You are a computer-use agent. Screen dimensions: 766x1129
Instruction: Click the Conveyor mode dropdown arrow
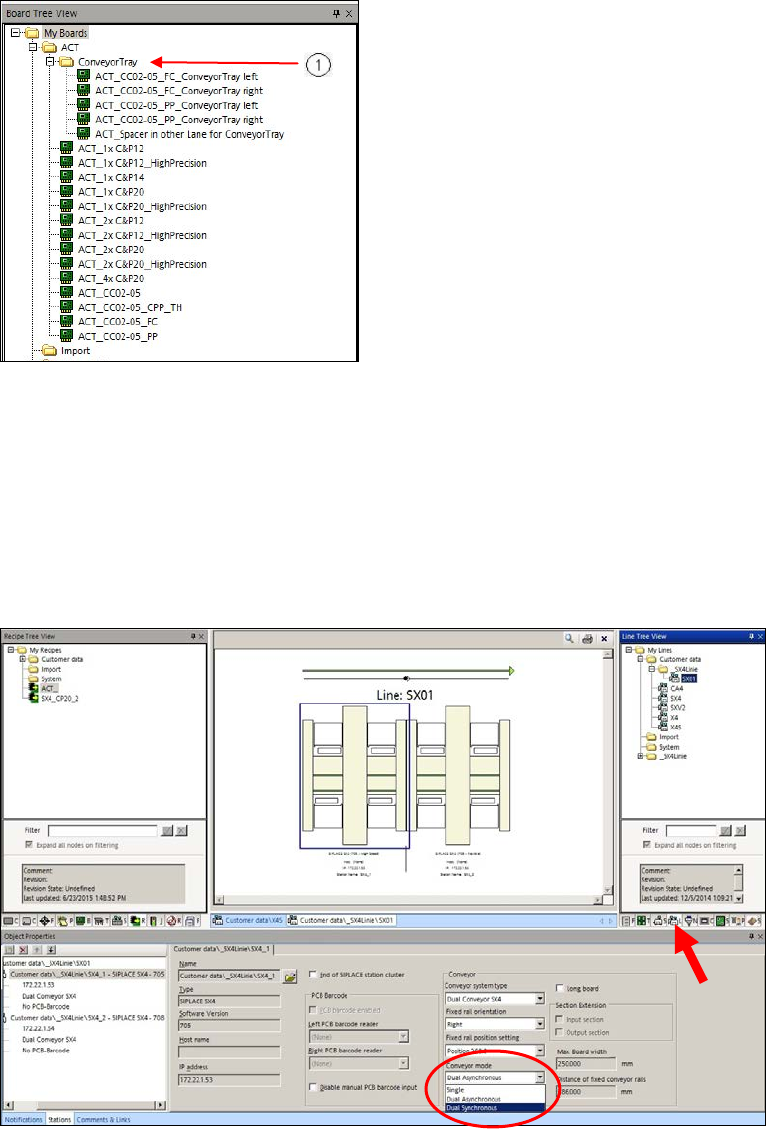point(539,1078)
